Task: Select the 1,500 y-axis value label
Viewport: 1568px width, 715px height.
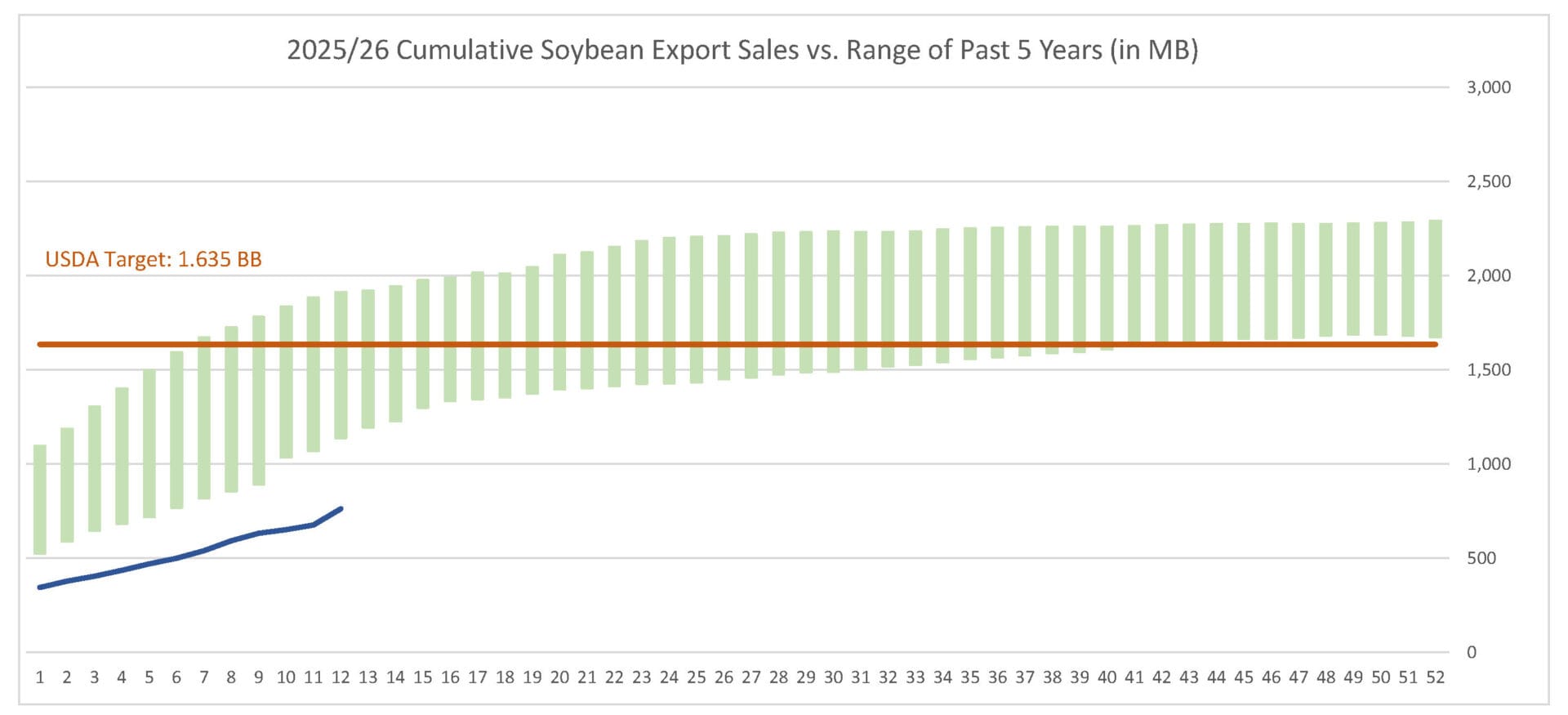Action: click(1488, 369)
